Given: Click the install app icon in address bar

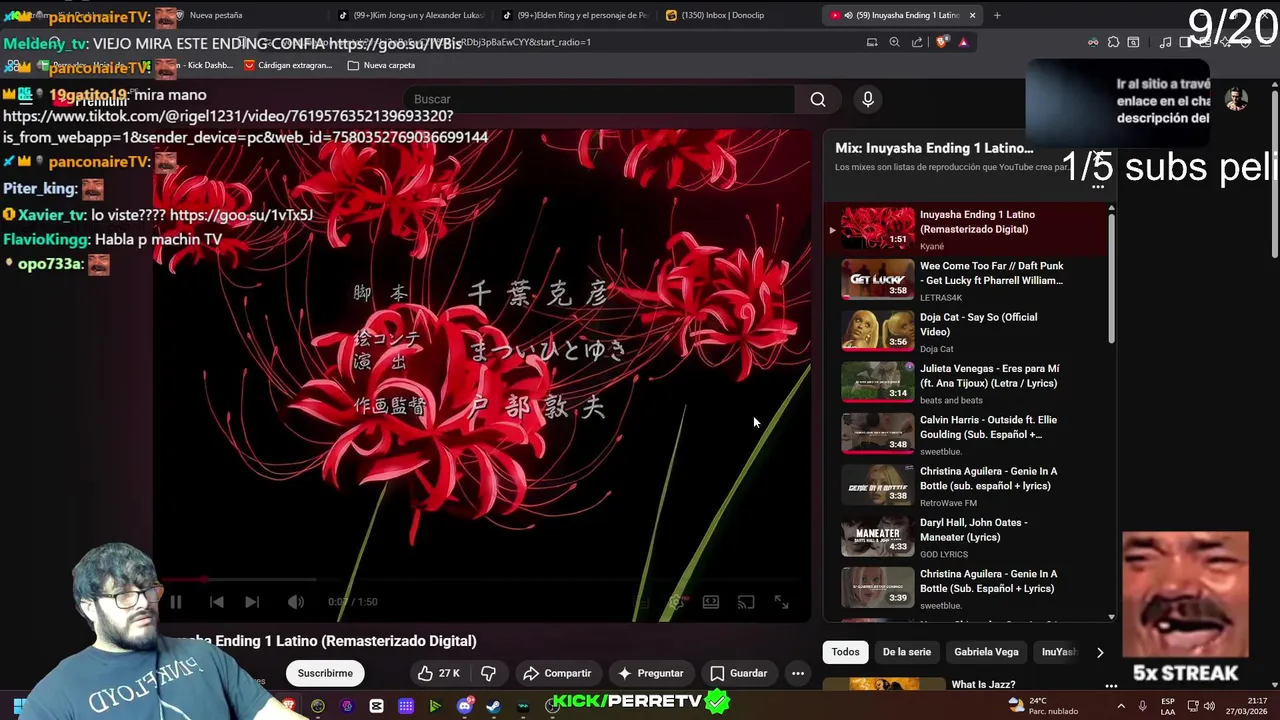Looking at the screenshot, I should coord(872,42).
